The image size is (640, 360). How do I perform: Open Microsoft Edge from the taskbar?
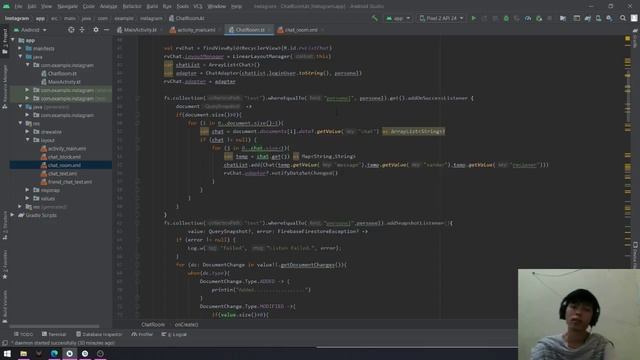tap(54, 353)
